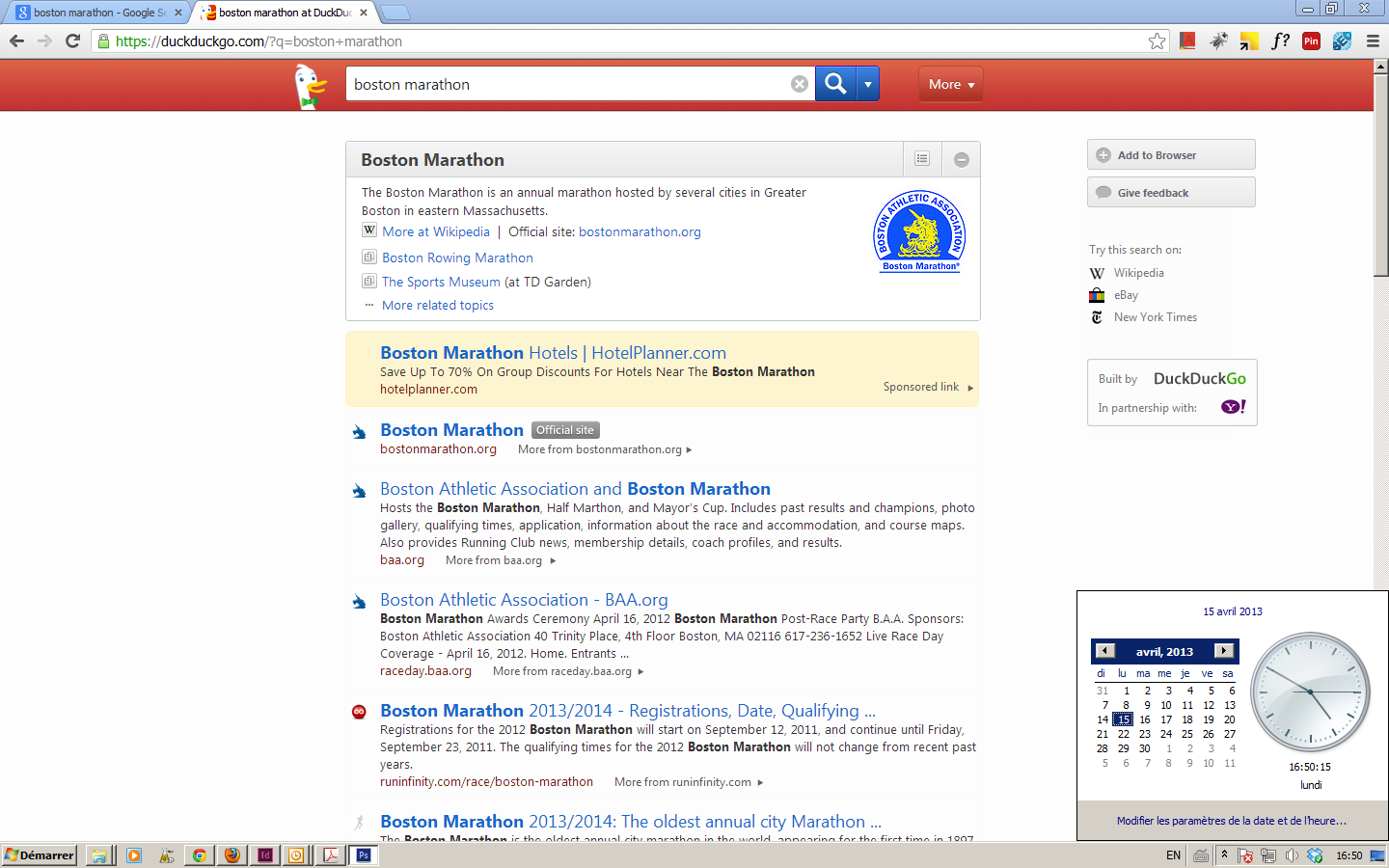1389x868 pixels.
Task: Clear the search box with the X icon
Action: 800,84
